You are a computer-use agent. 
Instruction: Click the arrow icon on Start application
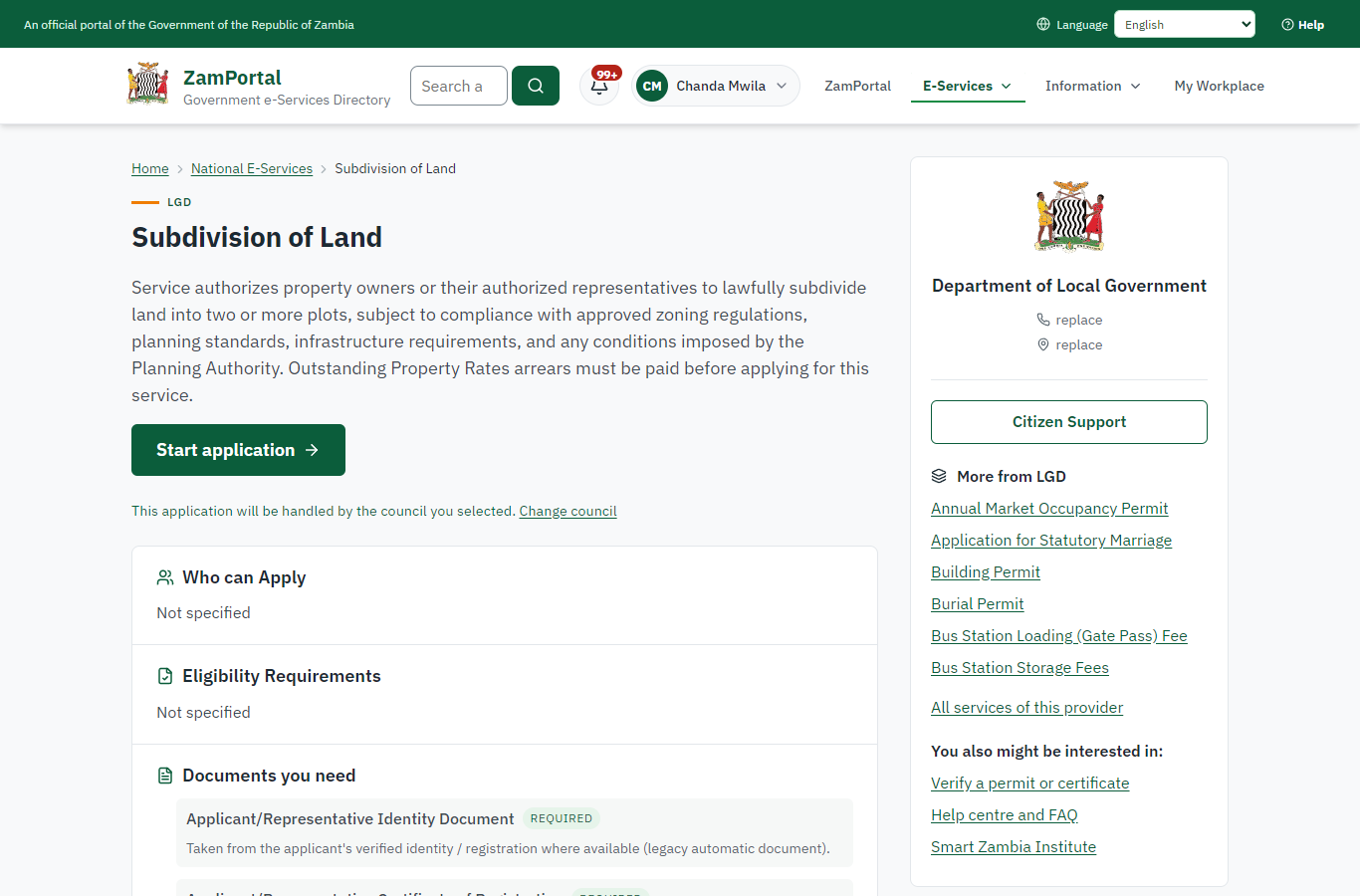pyautogui.click(x=312, y=450)
